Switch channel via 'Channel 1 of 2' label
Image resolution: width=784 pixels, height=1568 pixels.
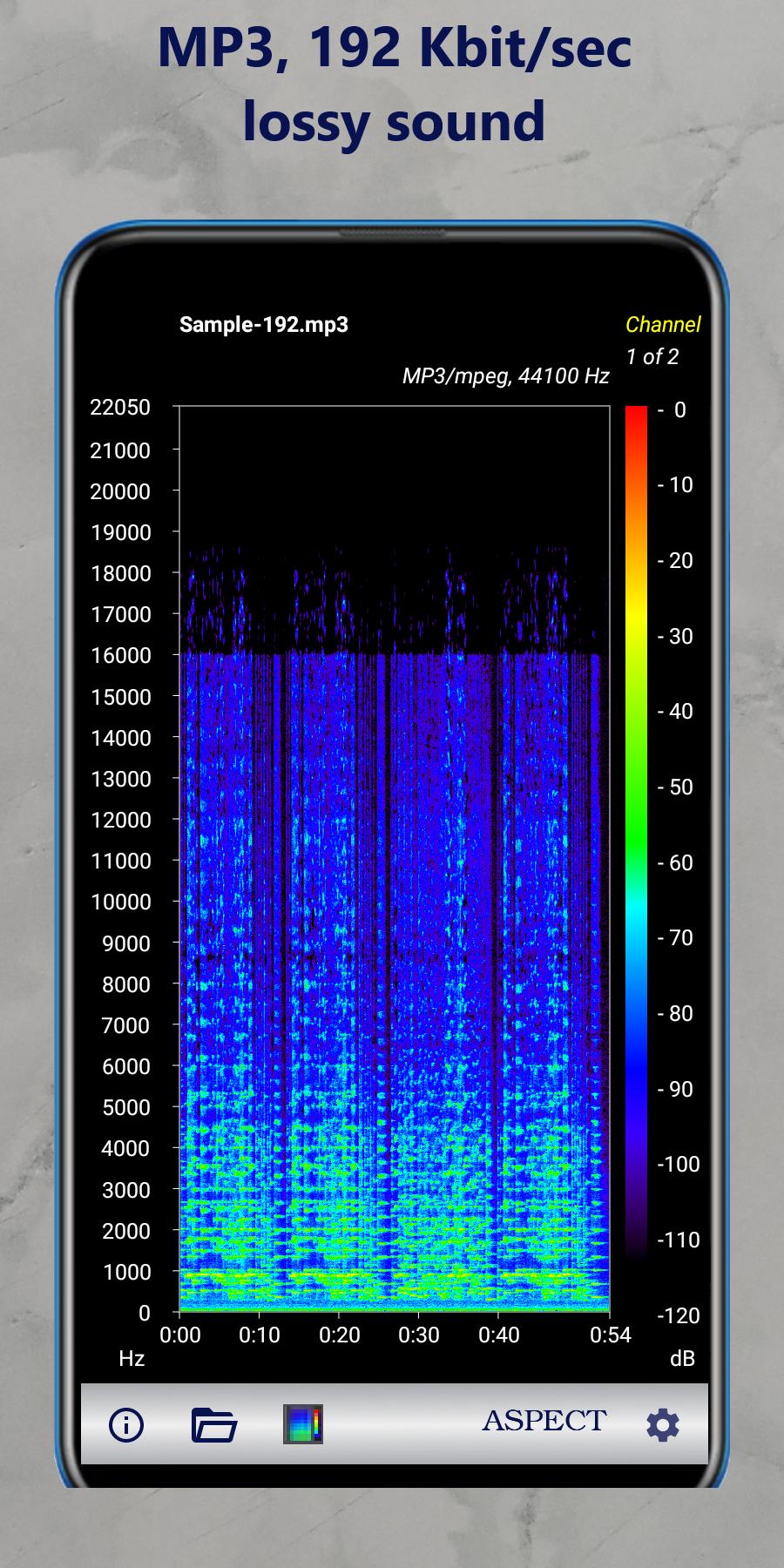click(662, 340)
